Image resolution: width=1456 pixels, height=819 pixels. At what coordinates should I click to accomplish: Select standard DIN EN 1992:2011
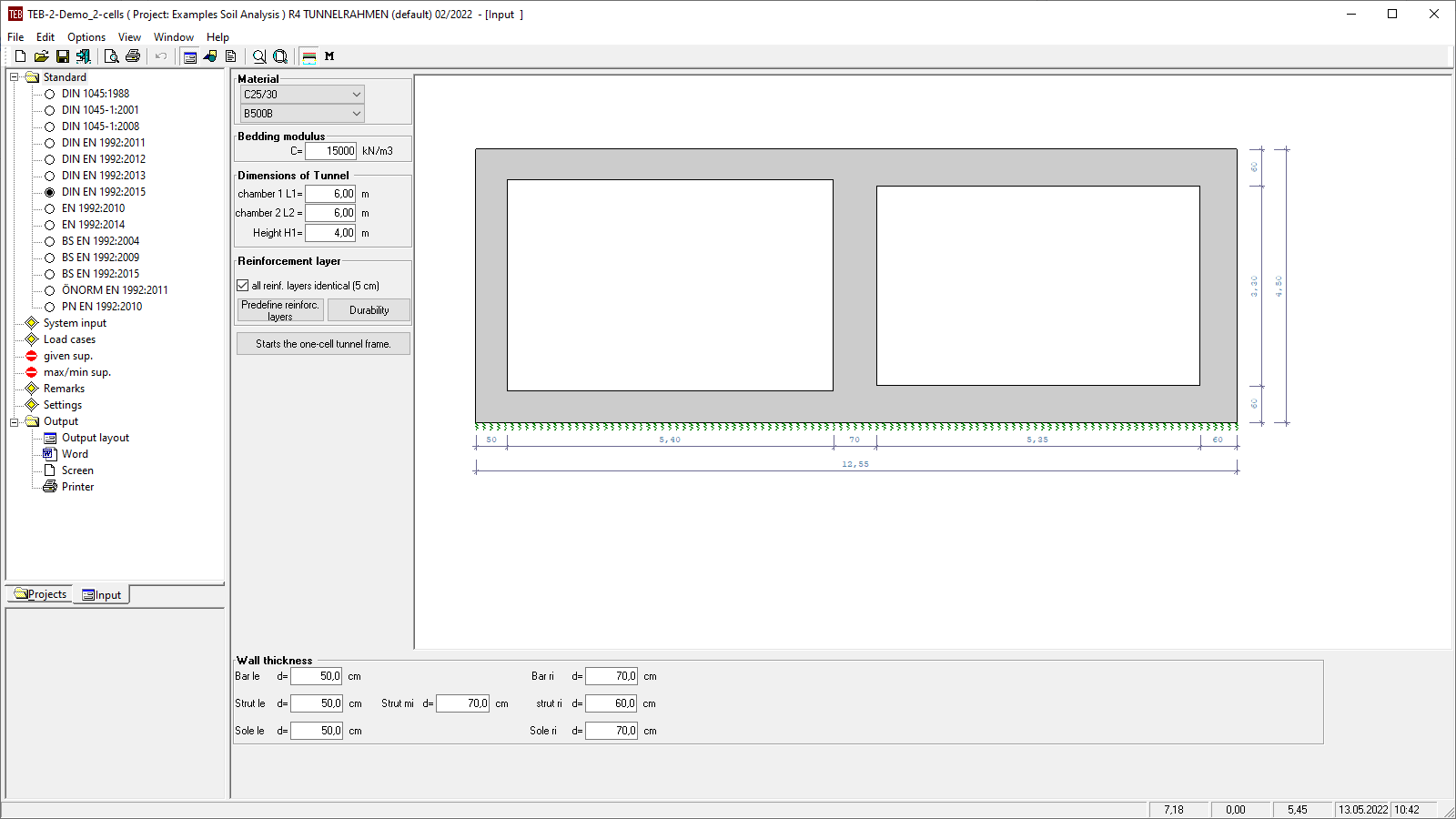tap(50, 143)
